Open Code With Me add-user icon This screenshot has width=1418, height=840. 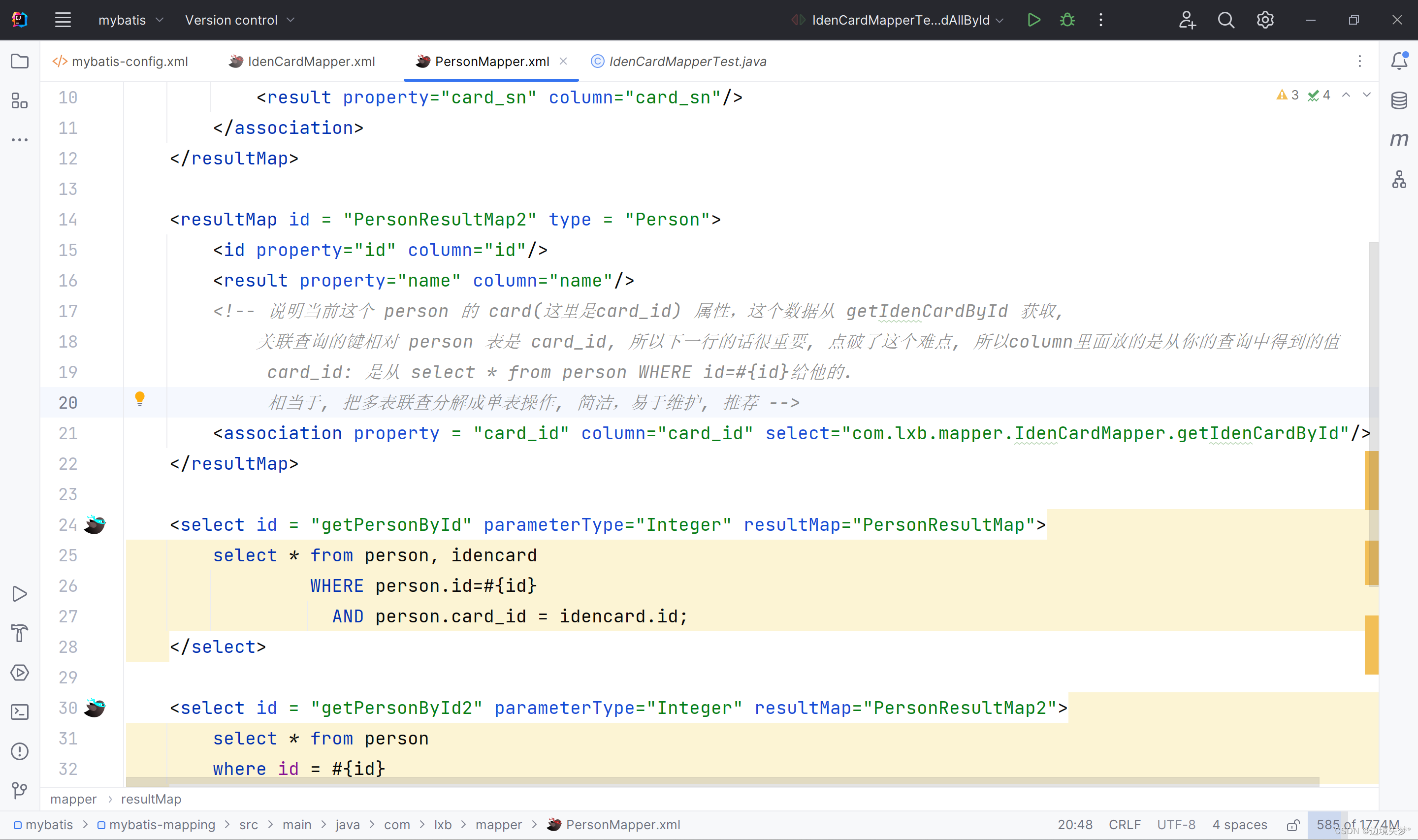[1187, 20]
